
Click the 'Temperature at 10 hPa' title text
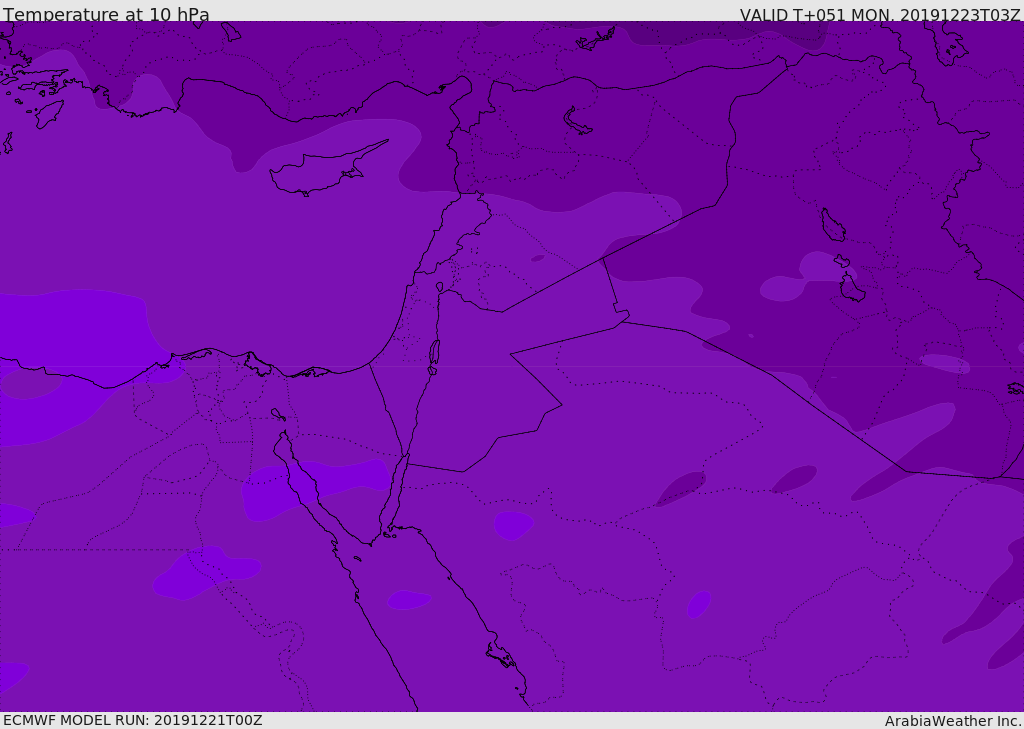106,14
